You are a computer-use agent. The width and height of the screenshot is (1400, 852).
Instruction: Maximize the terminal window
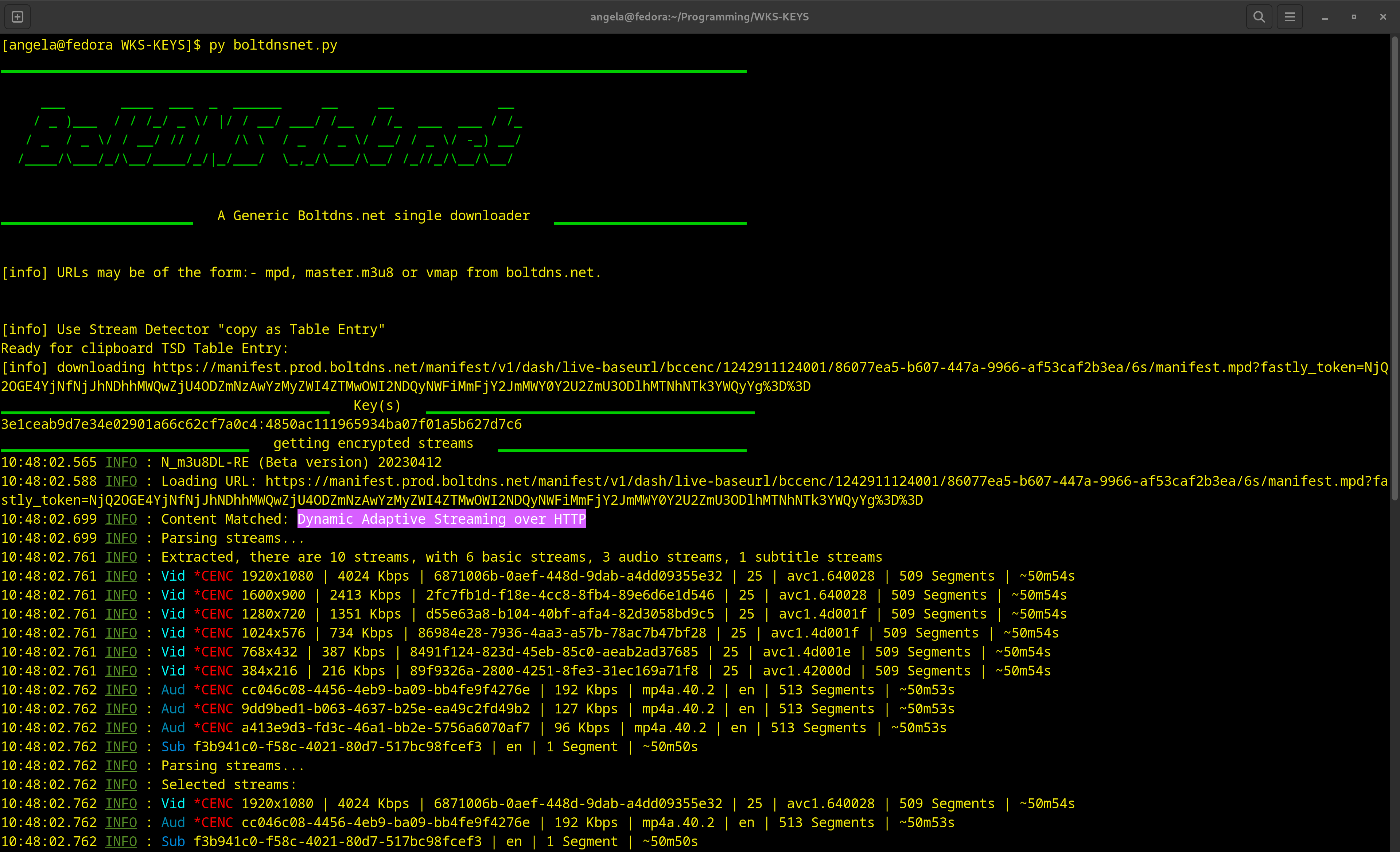[1354, 17]
